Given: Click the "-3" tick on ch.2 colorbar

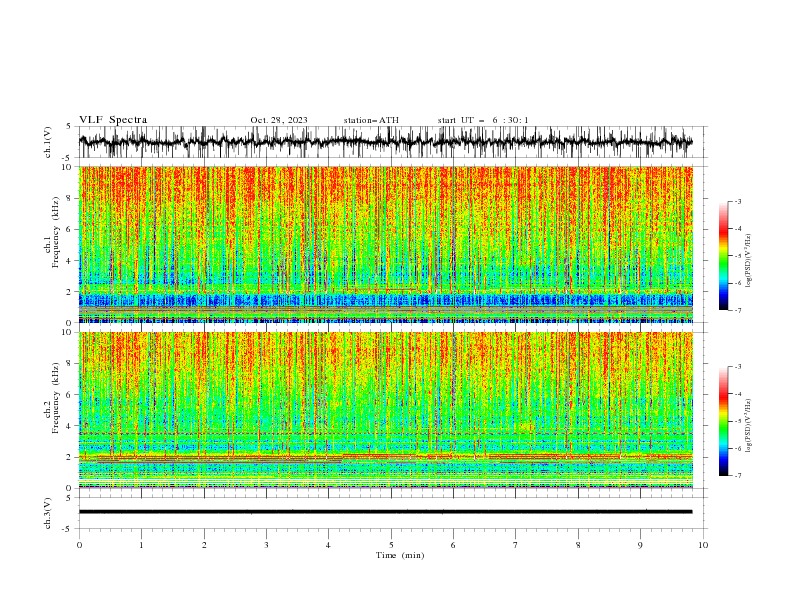Looking at the screenshot, I should coord(738,367).
